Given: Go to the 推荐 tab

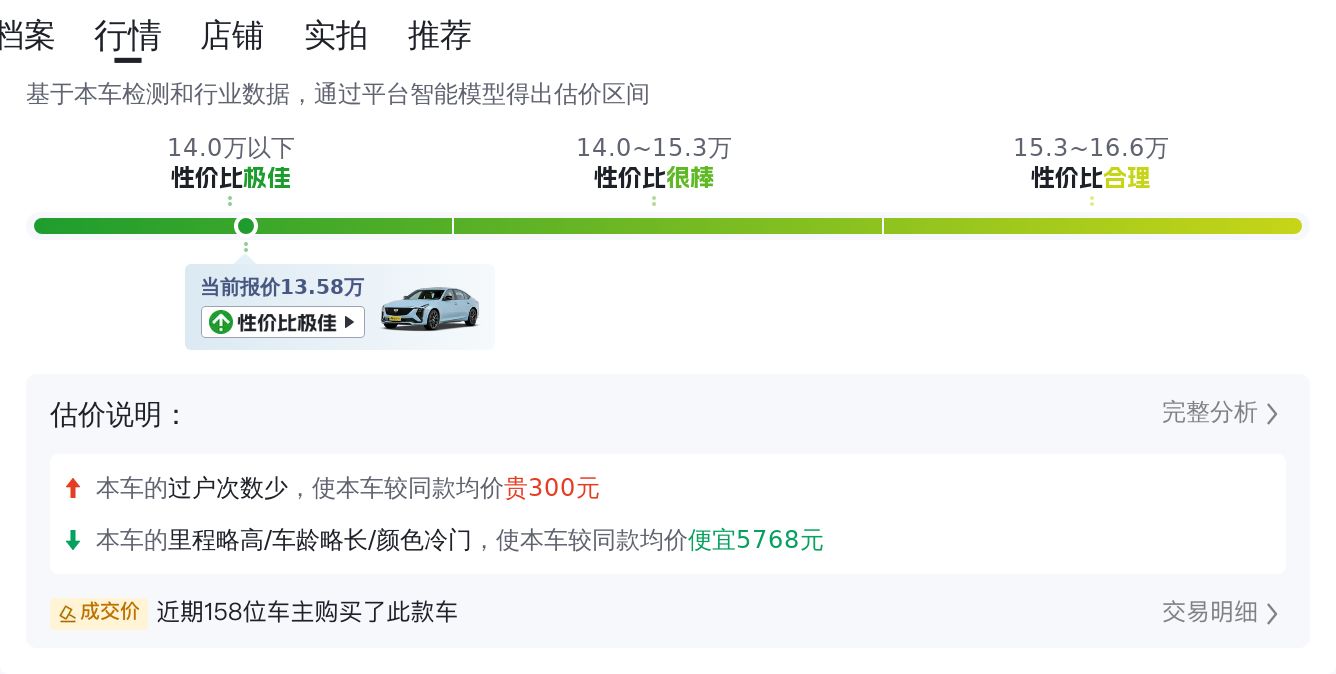Looking at the screenshot, I should pyautogui.click(x=439, y=36).
